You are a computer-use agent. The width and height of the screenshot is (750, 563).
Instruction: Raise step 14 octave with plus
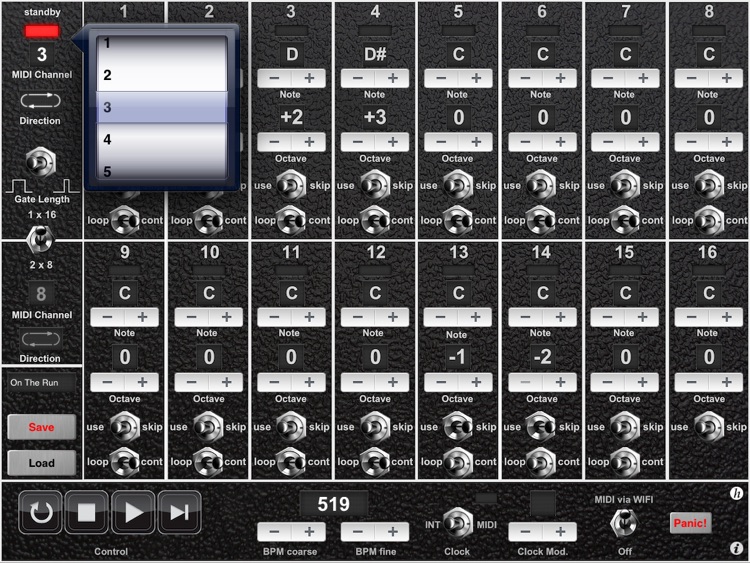[560, 382]
